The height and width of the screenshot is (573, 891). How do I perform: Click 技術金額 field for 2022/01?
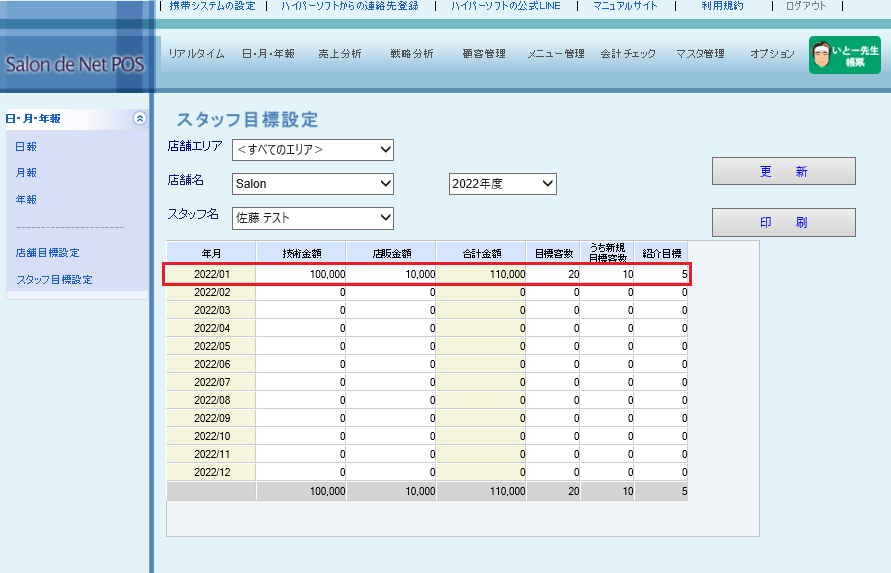point(302,274)
